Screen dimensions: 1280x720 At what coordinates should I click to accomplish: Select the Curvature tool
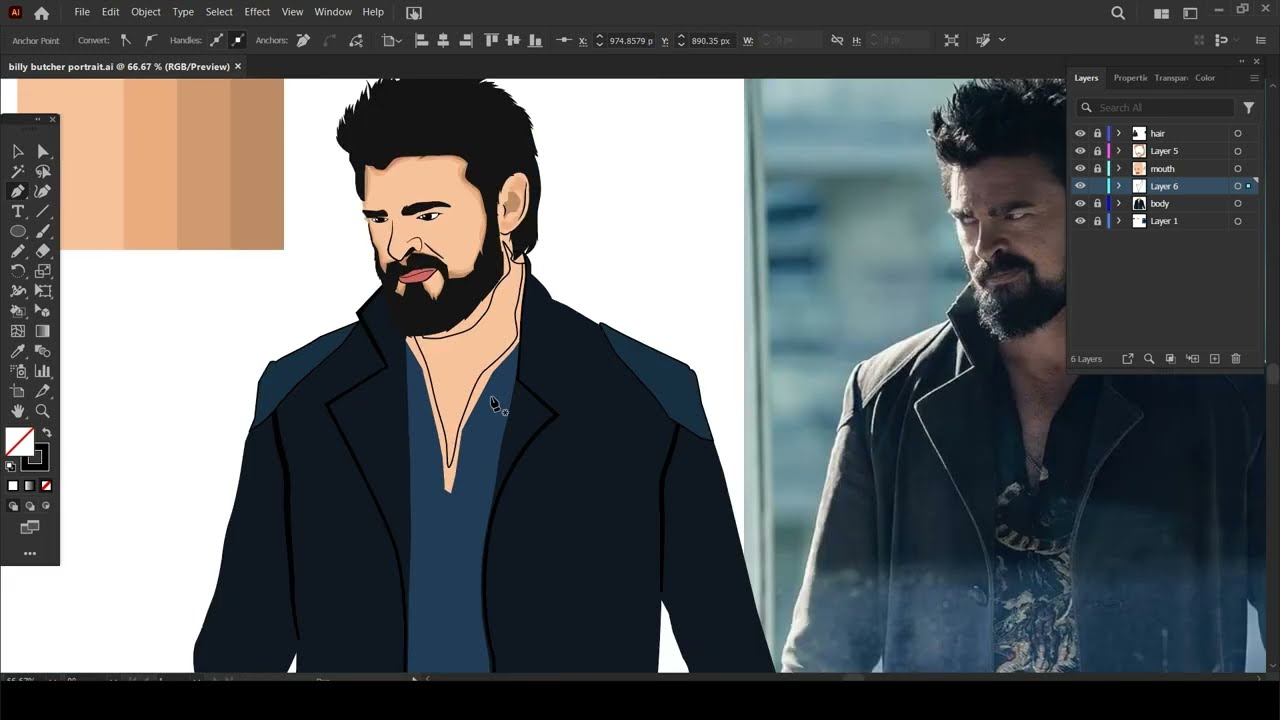(43, 191)
